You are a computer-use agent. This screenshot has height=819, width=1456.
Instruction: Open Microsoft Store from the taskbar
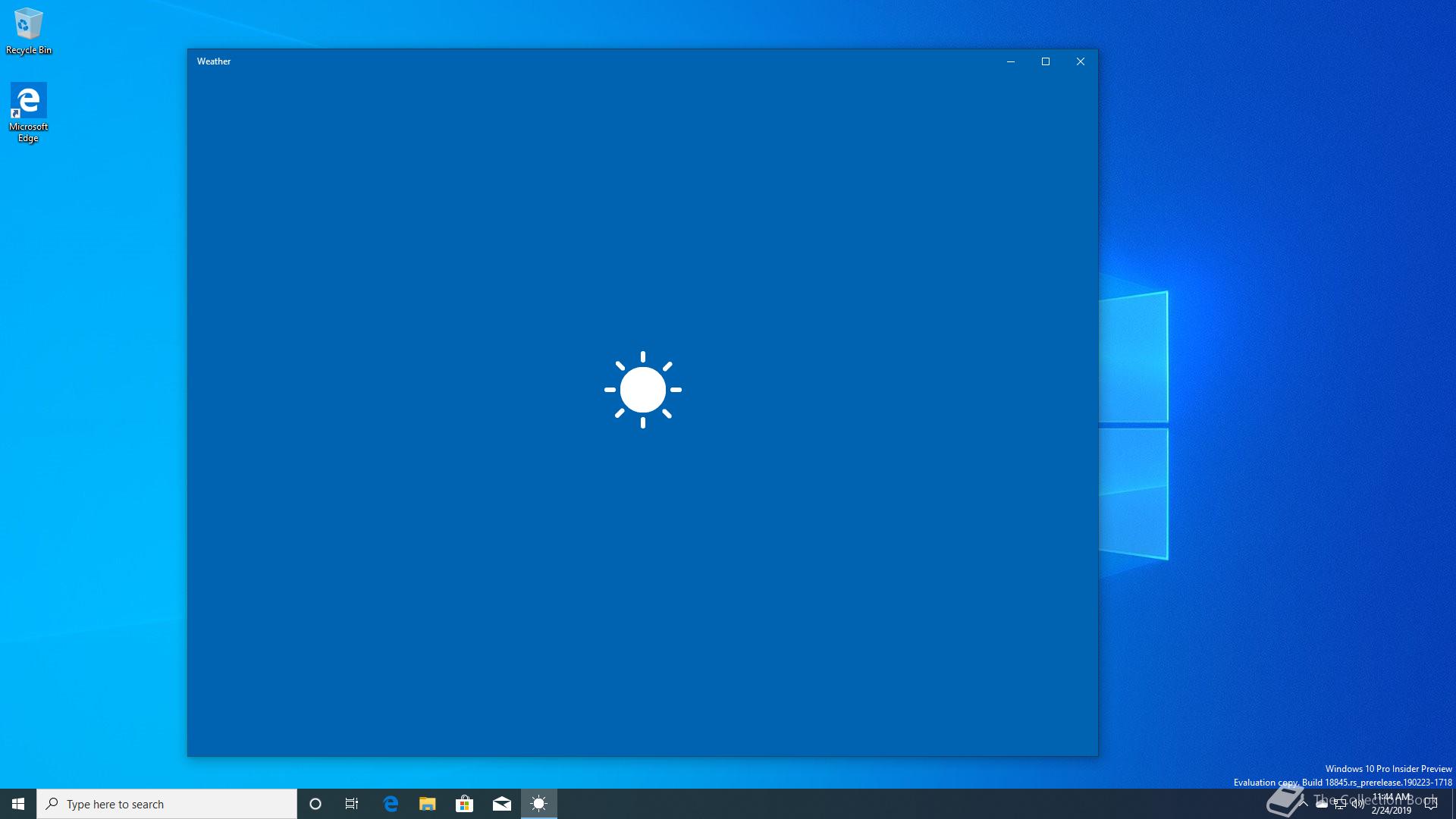click(x=464, y=804)
